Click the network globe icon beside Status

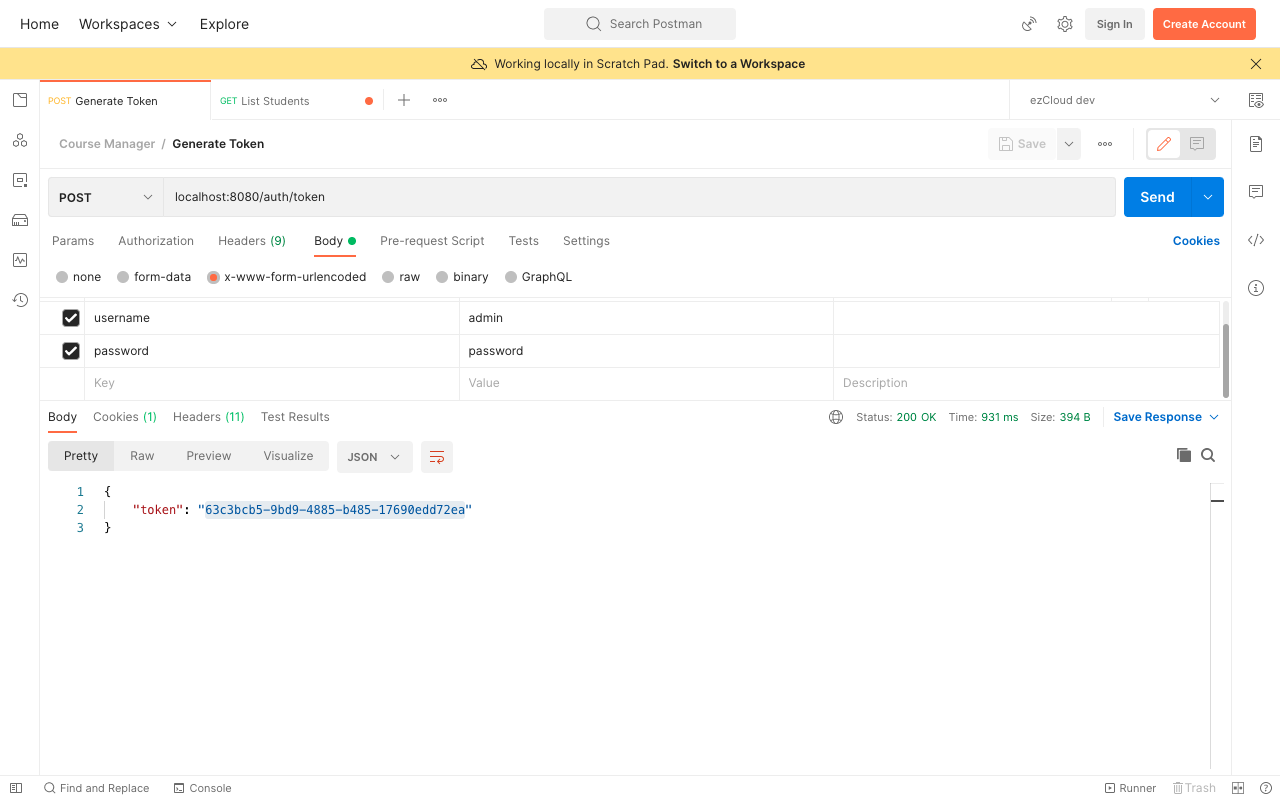836,417
